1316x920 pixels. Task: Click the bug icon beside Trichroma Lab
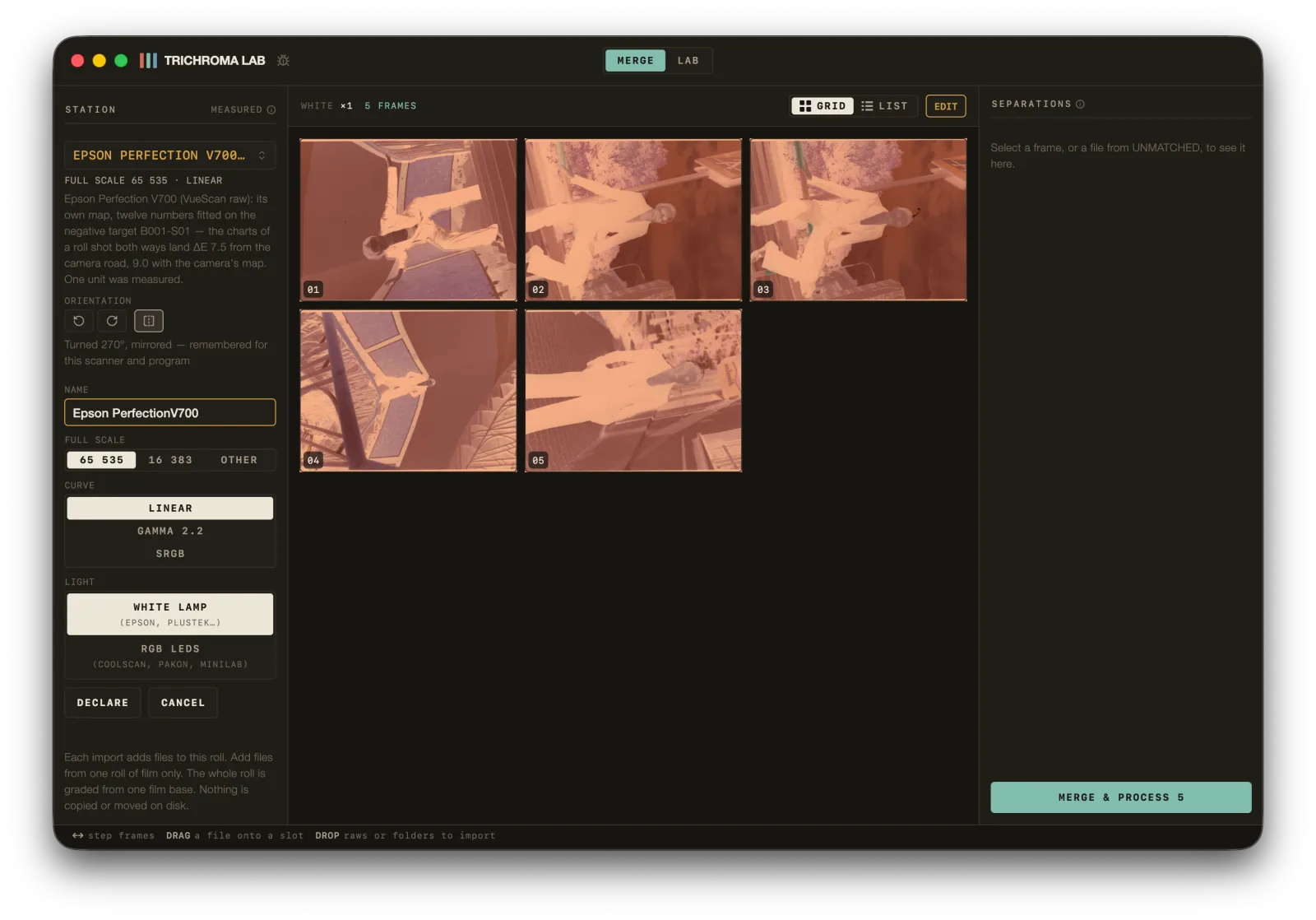[283, 60]
